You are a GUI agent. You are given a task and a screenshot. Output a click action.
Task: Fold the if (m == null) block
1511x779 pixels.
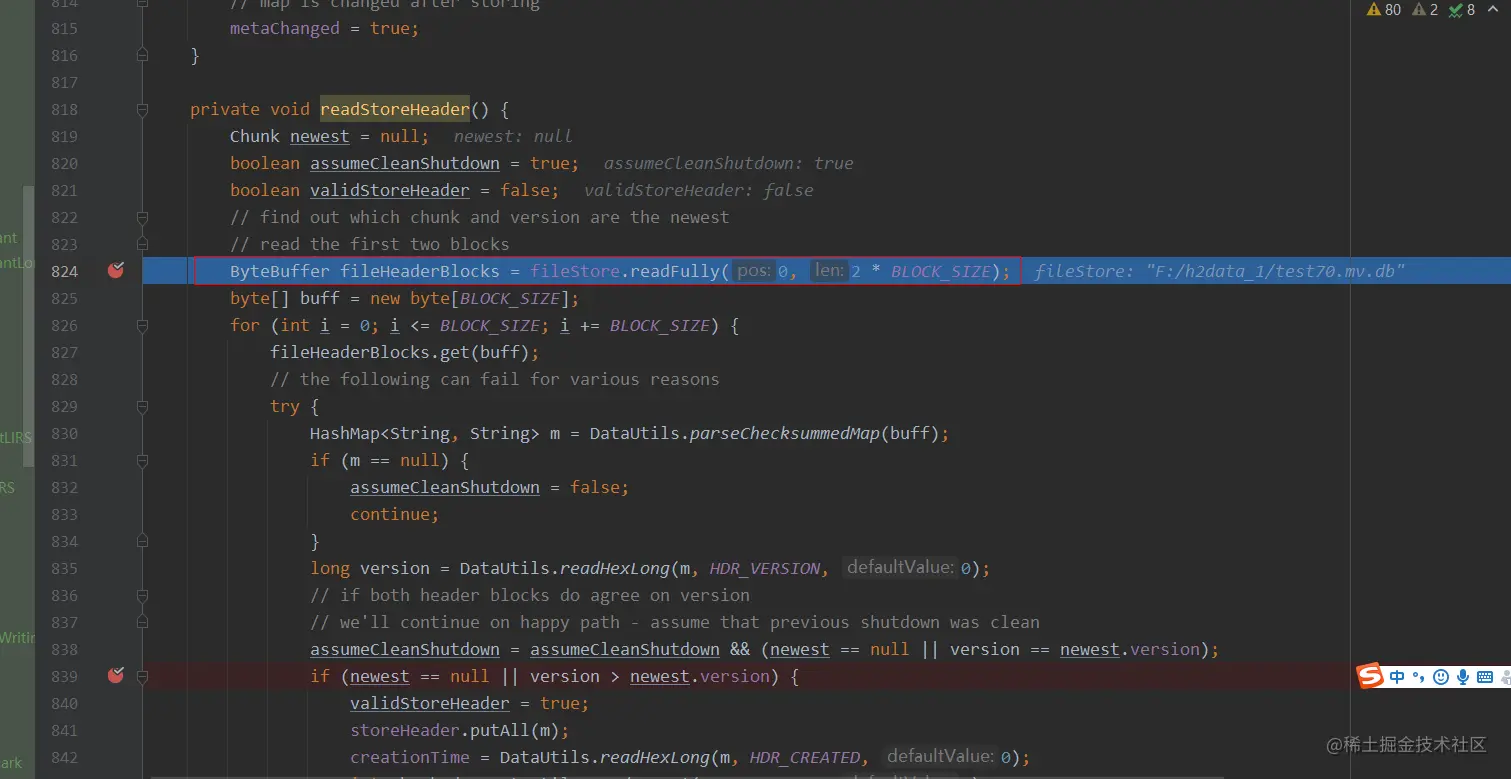click(142, 460)
